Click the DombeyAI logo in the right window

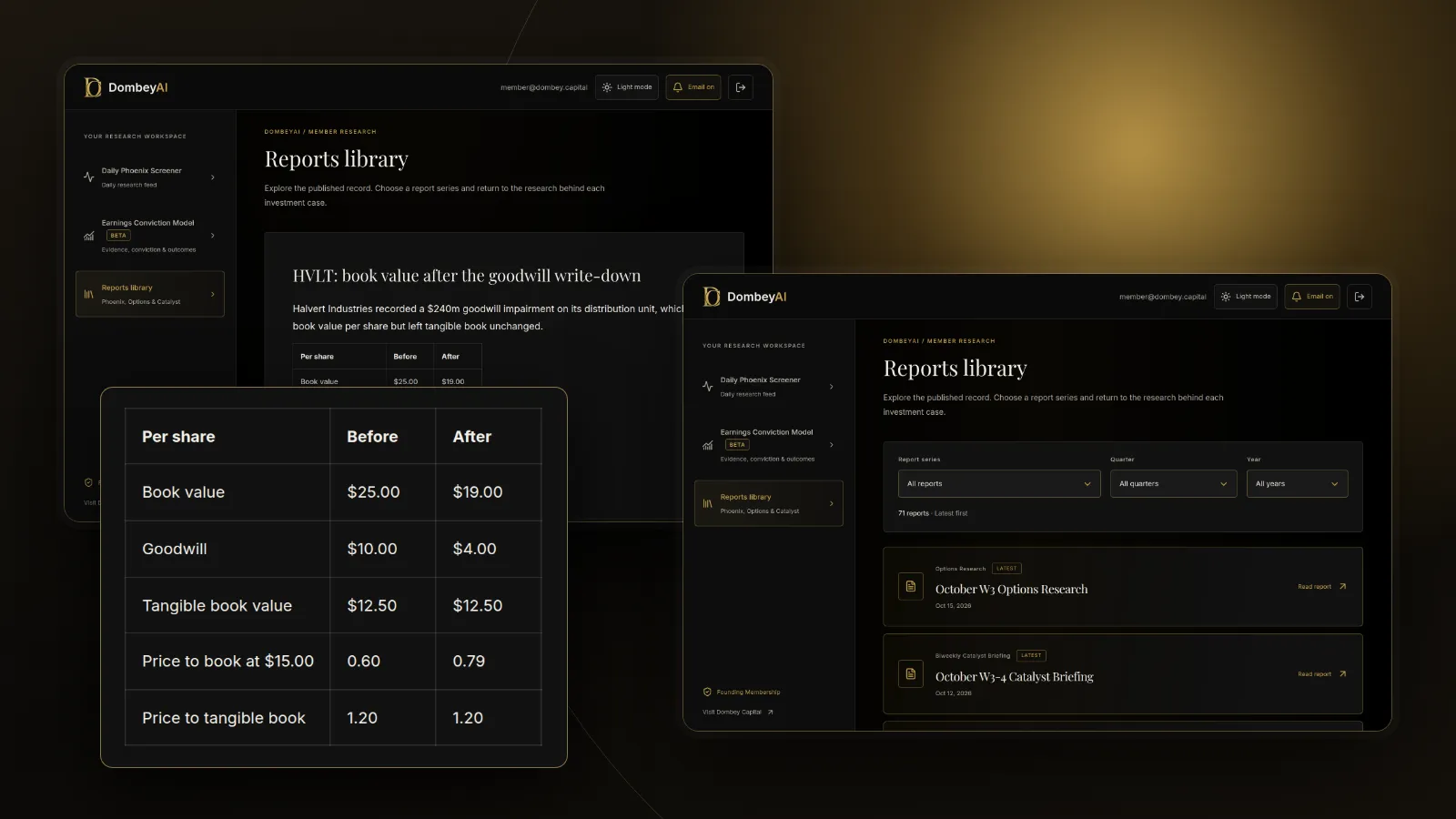745,297
